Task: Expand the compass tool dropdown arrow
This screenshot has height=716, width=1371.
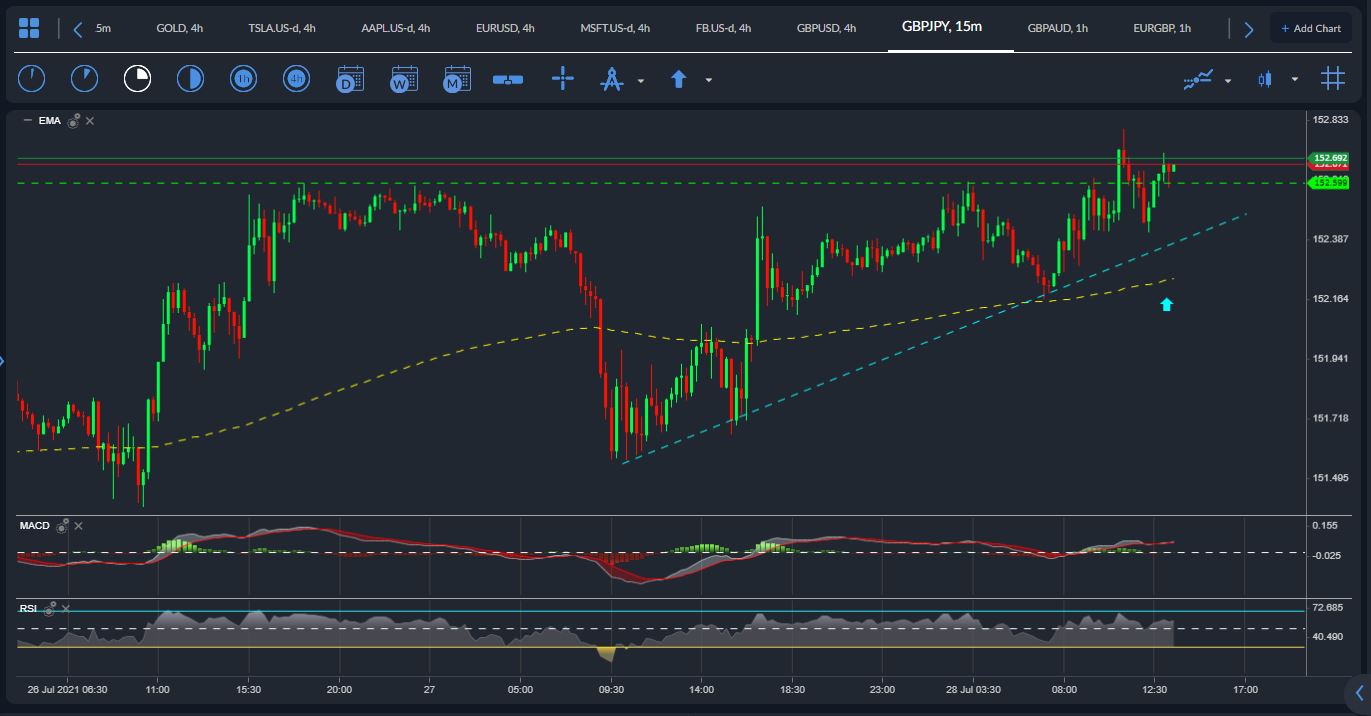Action: 640,80
